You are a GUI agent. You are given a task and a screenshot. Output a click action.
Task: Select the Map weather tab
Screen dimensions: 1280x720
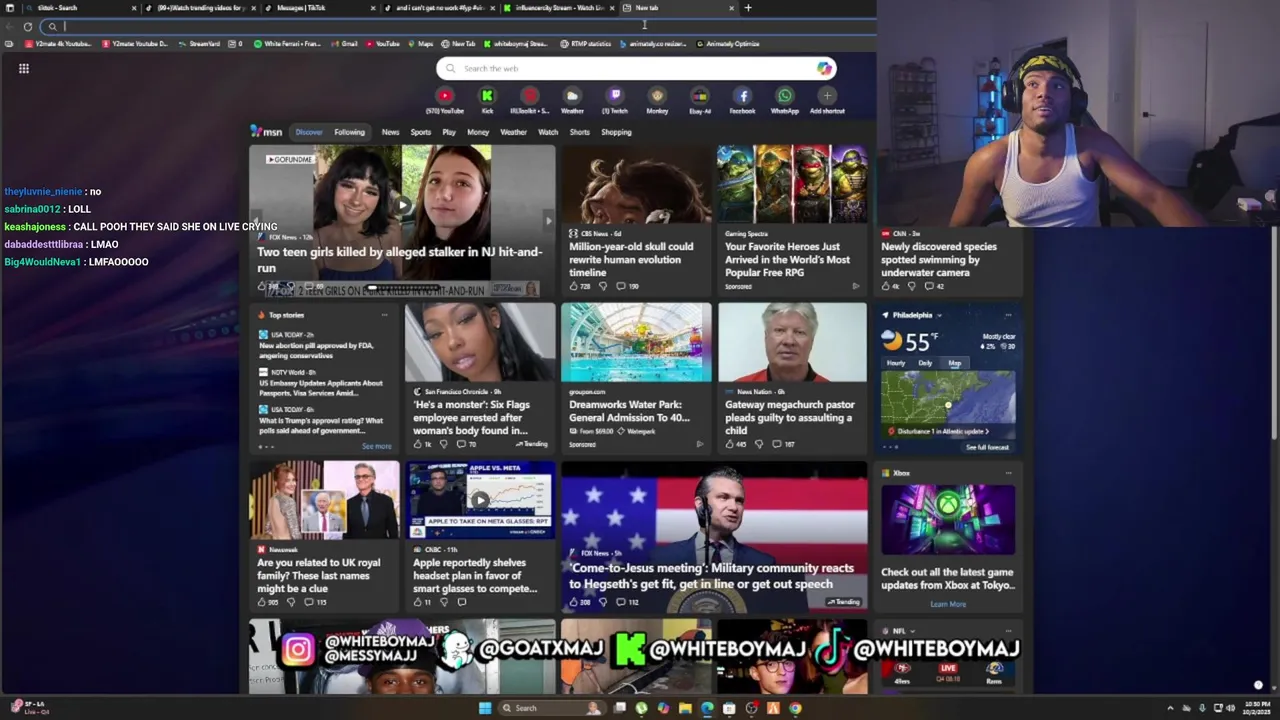click(x=954, y=363)
